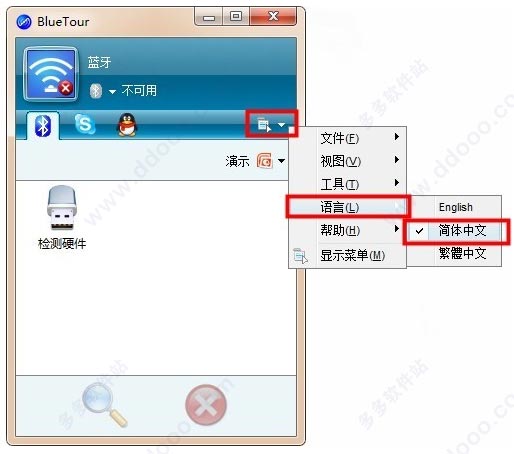Click the red cancel cross icon
Viewport: 514px width, 454px height.
[x=206, y=405]
